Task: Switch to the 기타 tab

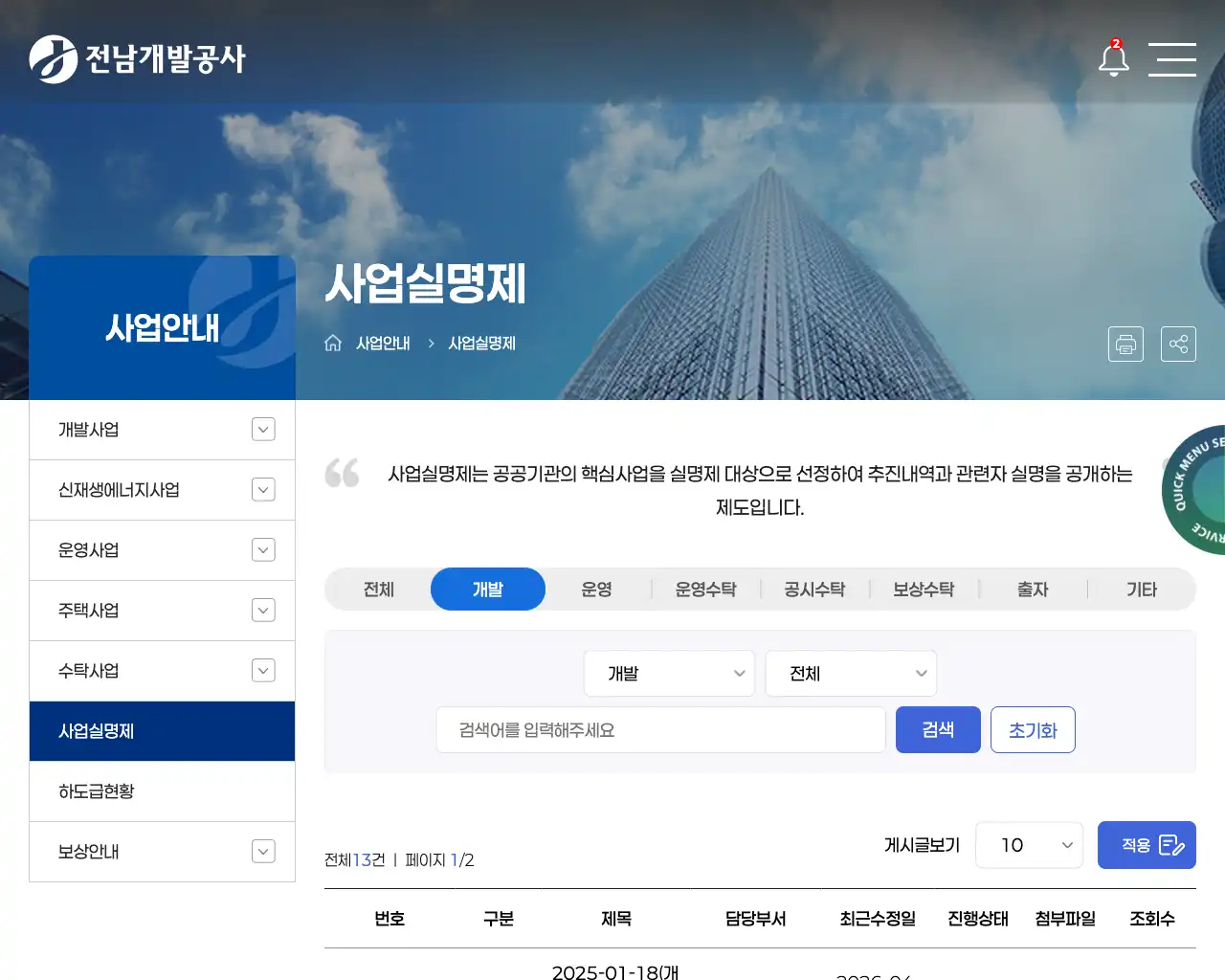Action: tap(1143, 590)
